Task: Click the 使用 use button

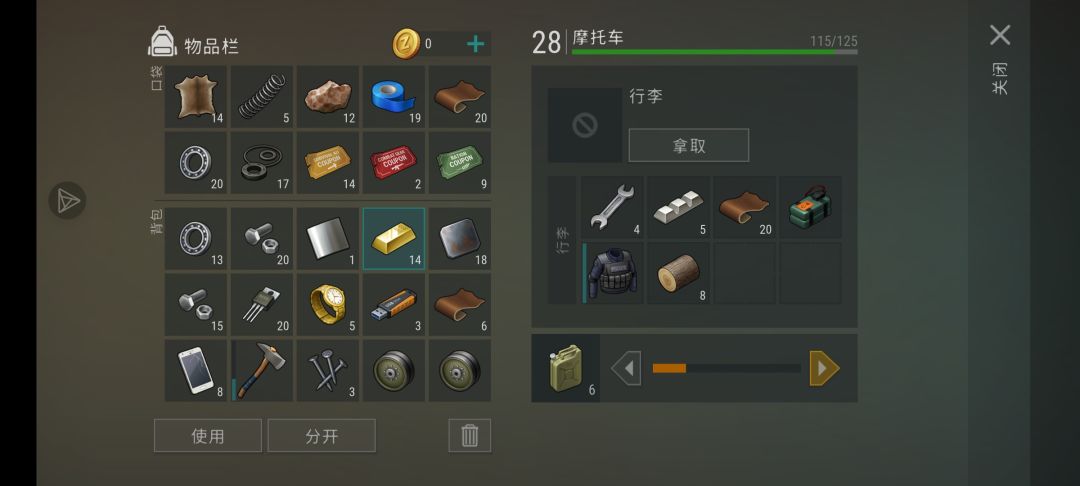Action: pos(208,436)
